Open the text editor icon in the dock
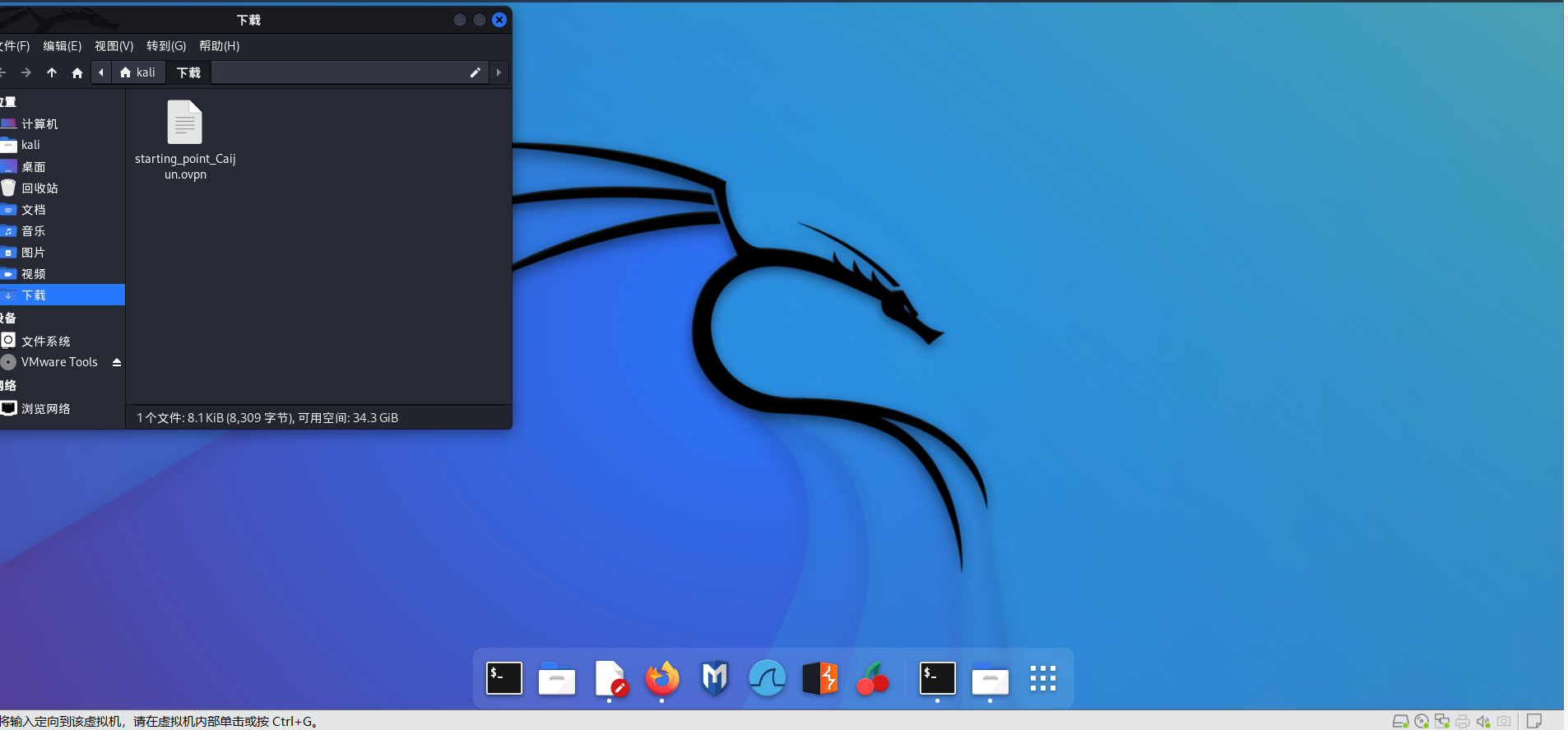This screenshot has height=730, width=1568. [x=610, y=679]
